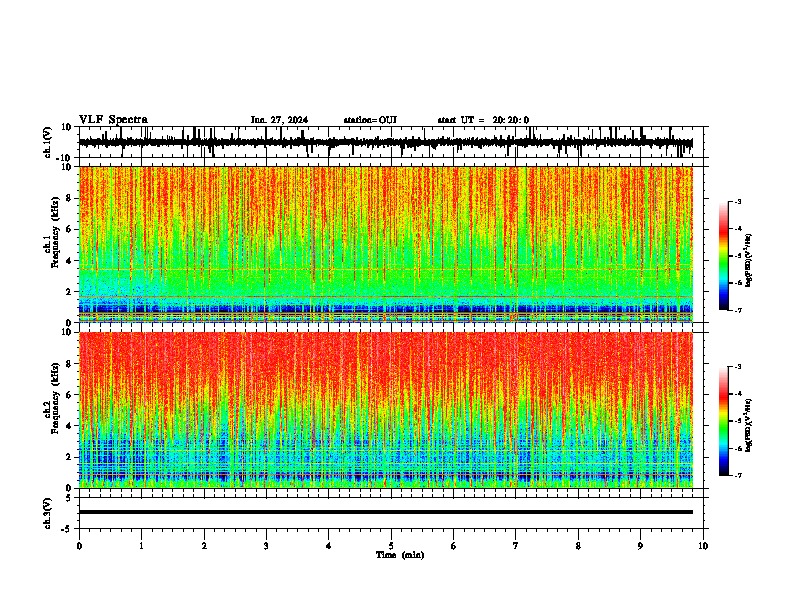The height and width of the screenshot is (612, 792).
Task: Click the "4" kHz tick on ch.1 spectrogram axis
Action: pyautogui.click(x=69, y=261)
